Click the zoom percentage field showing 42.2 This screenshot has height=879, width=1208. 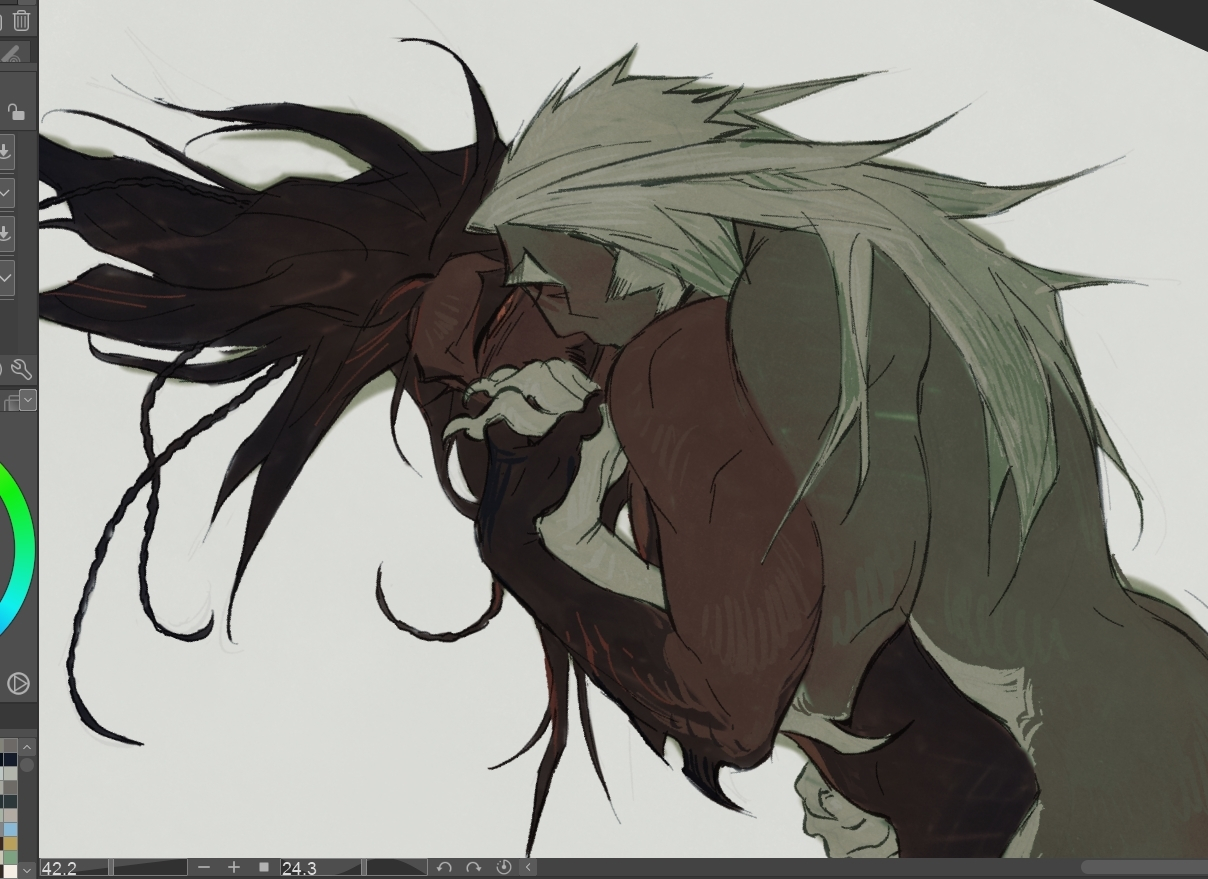click(70, 867)
